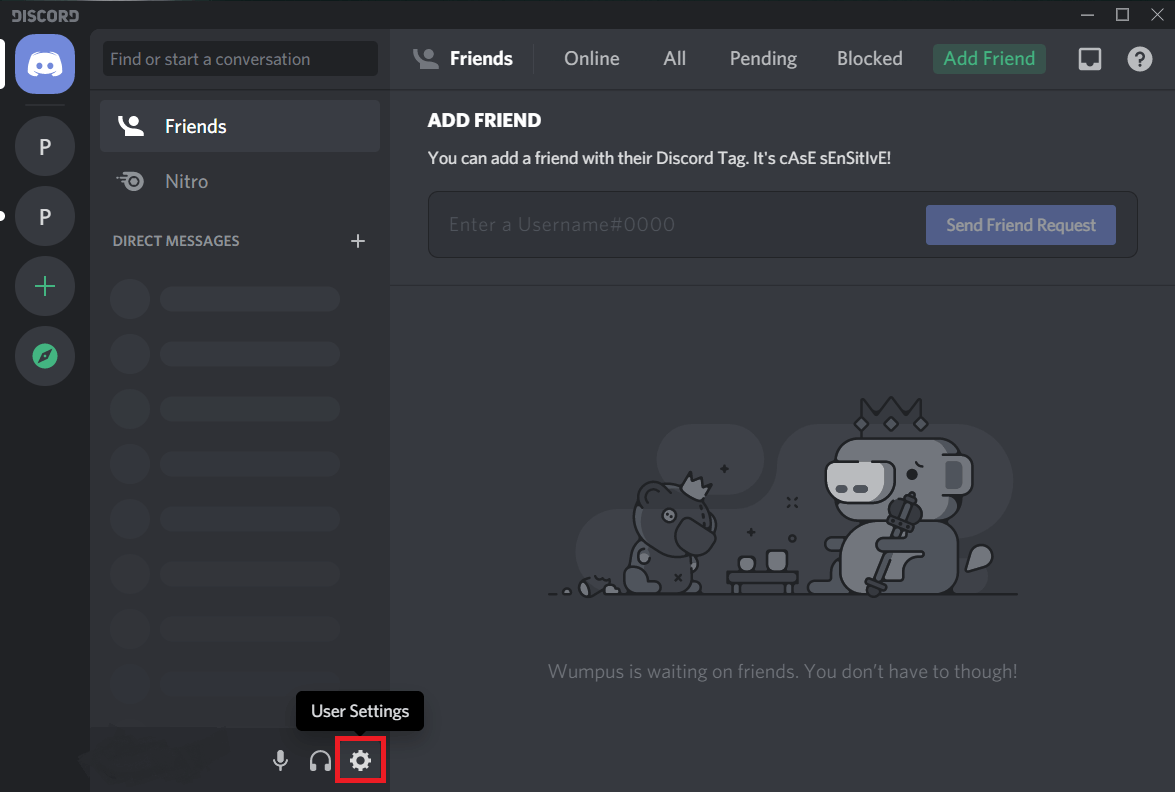Click the Add Friend button

click(989, 58)
